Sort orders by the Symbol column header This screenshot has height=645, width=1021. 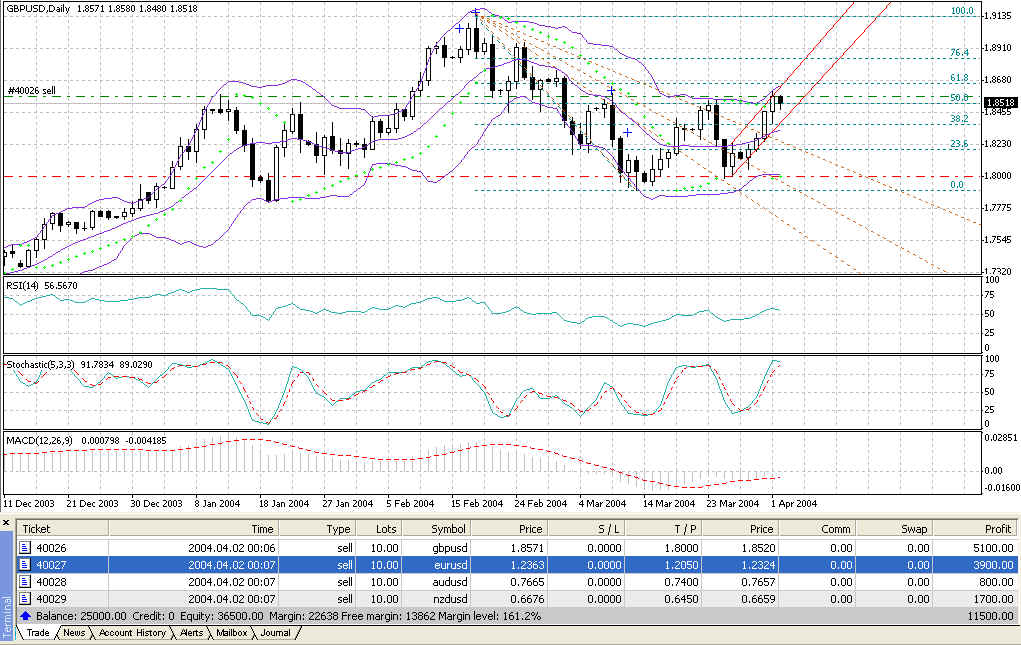click(x=448, y=529)
